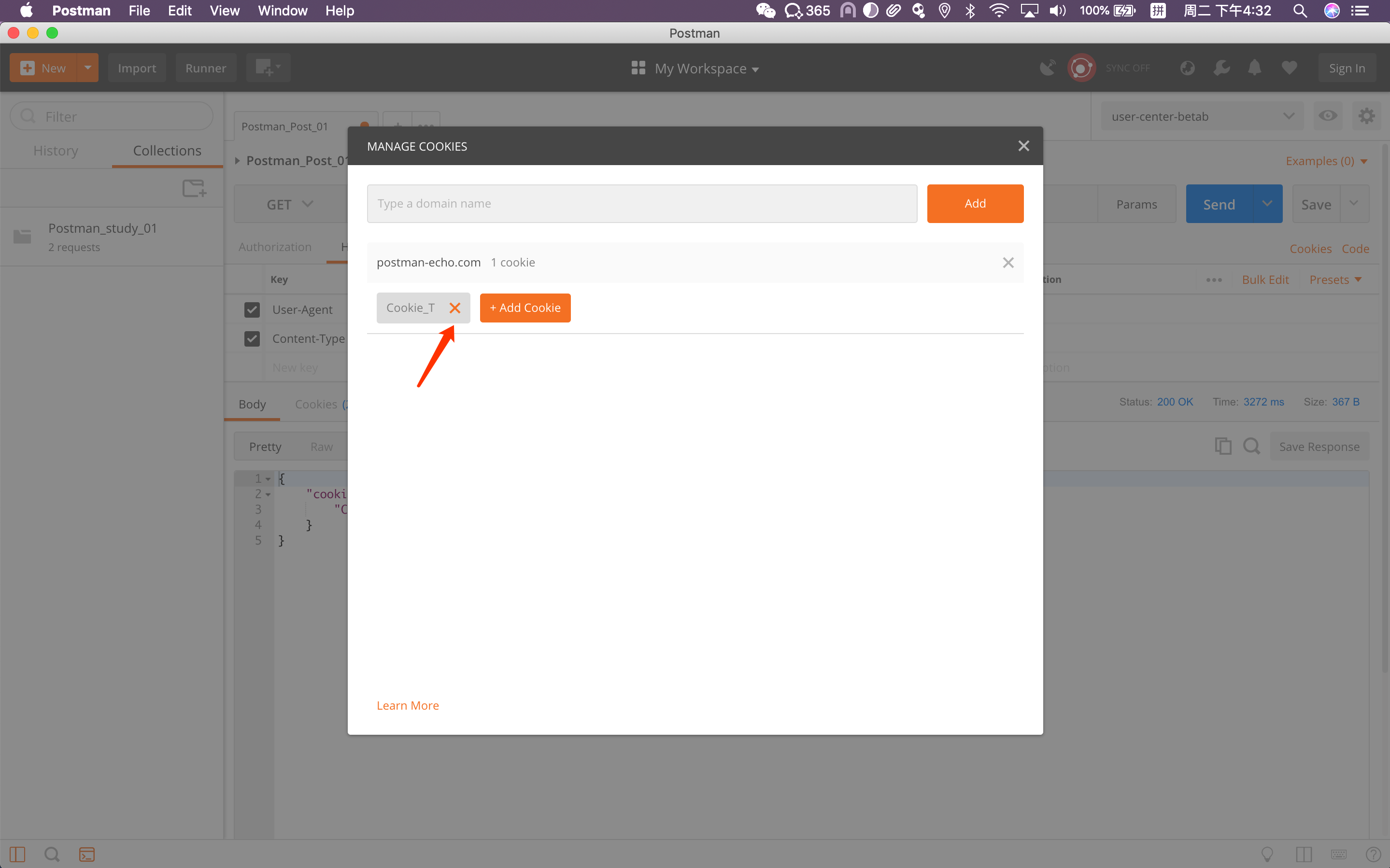Switch to Raw response view

(x=322, y=447)
